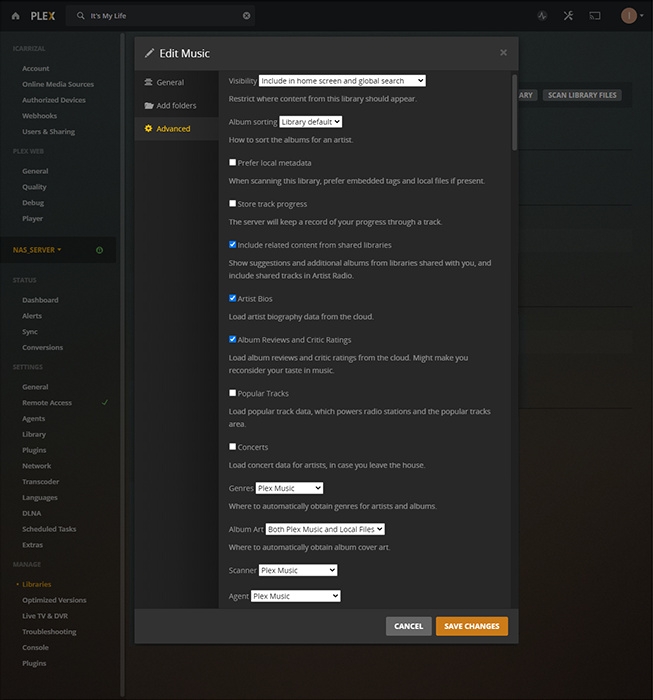Screen dimensions: 653x700
Task: Enable Store track progress checkbox
Action: 233,204
